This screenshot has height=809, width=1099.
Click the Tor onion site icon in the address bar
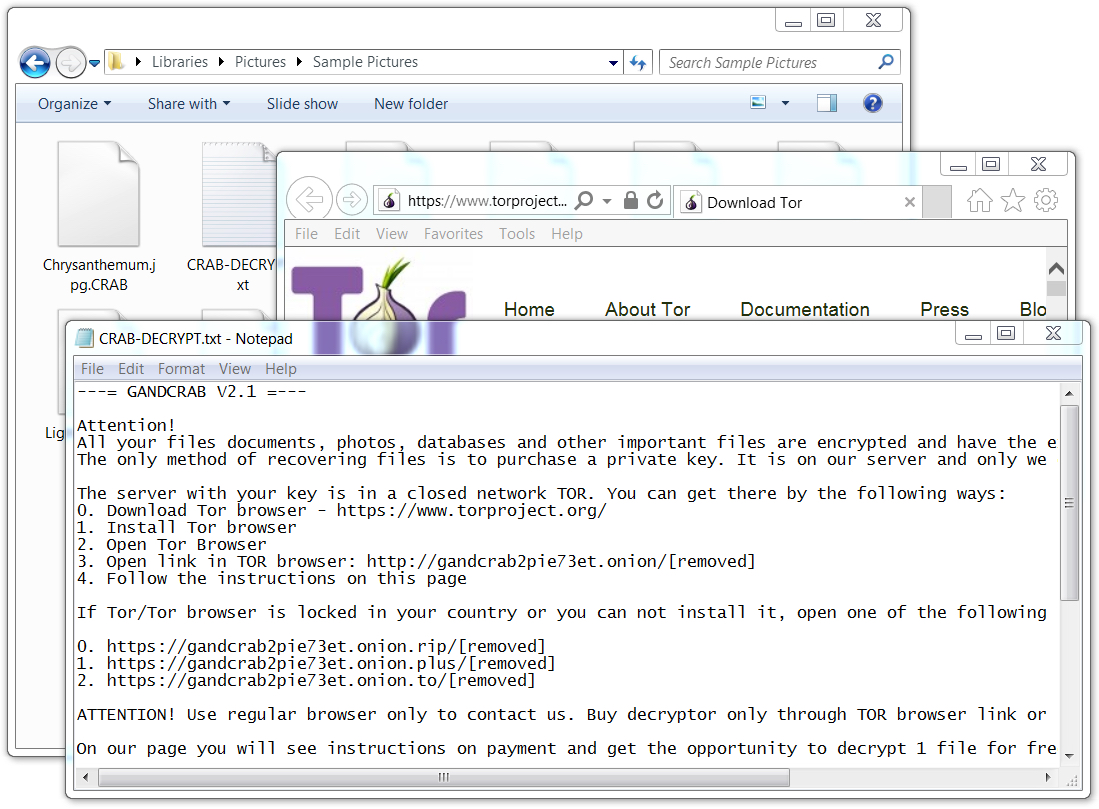click(390, 201)
